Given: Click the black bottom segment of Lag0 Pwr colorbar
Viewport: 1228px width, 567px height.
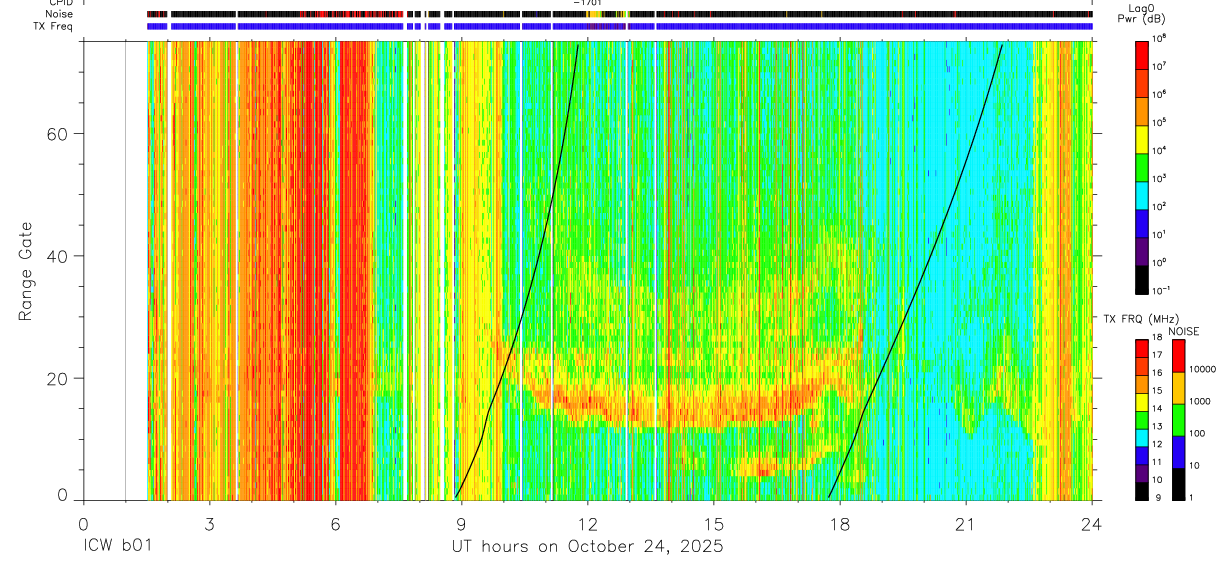Looking at the screenshot, I should [x=1143, y=277].
